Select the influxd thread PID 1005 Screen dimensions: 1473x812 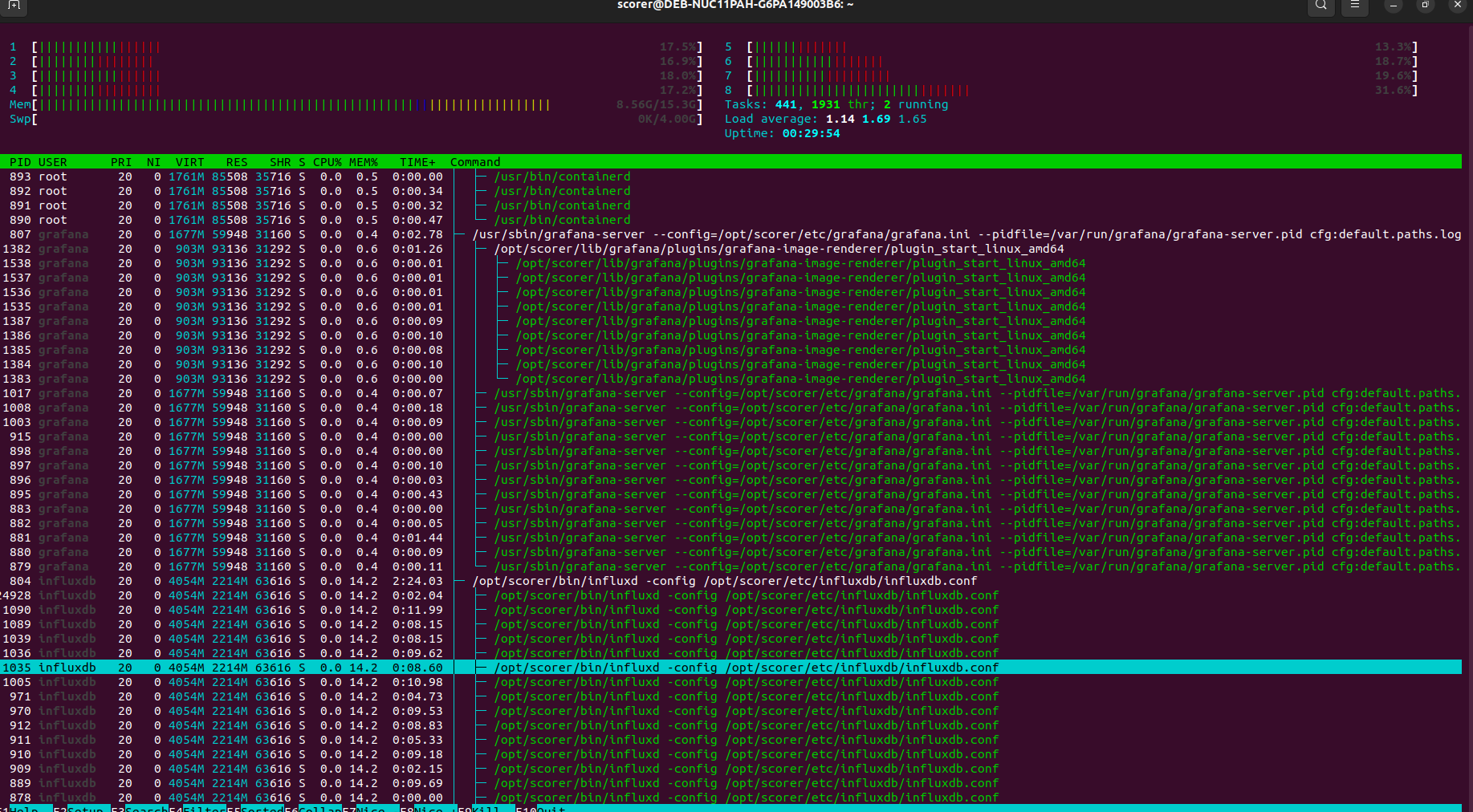click(x=730, y=682)
